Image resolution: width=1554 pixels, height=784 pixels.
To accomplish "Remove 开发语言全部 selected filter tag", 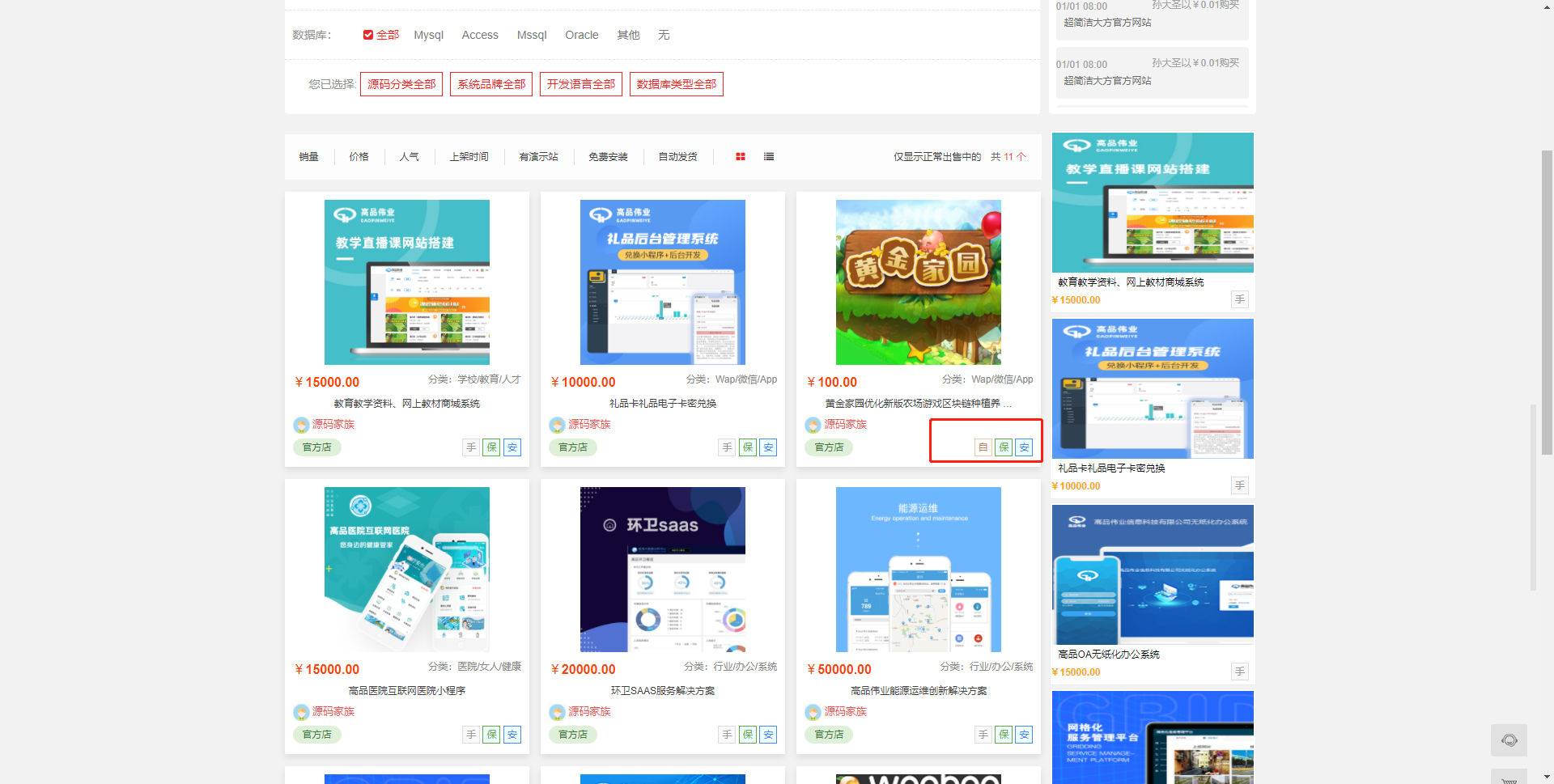I will click(581, 84).
